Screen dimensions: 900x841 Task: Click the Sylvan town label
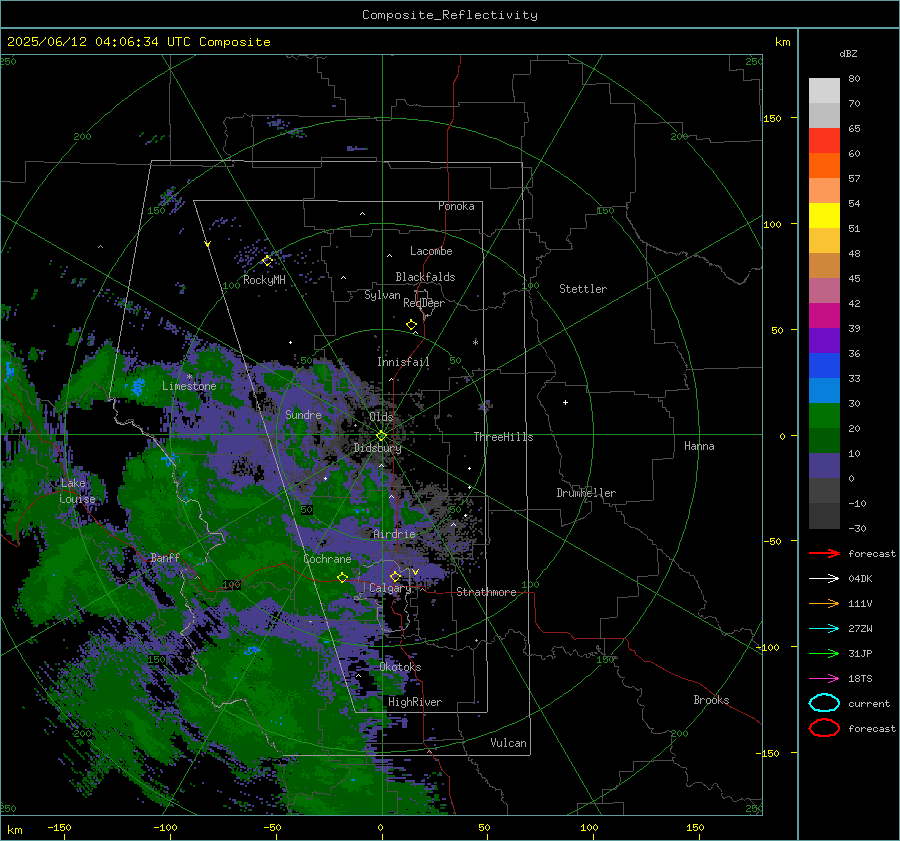coord(382,295)
